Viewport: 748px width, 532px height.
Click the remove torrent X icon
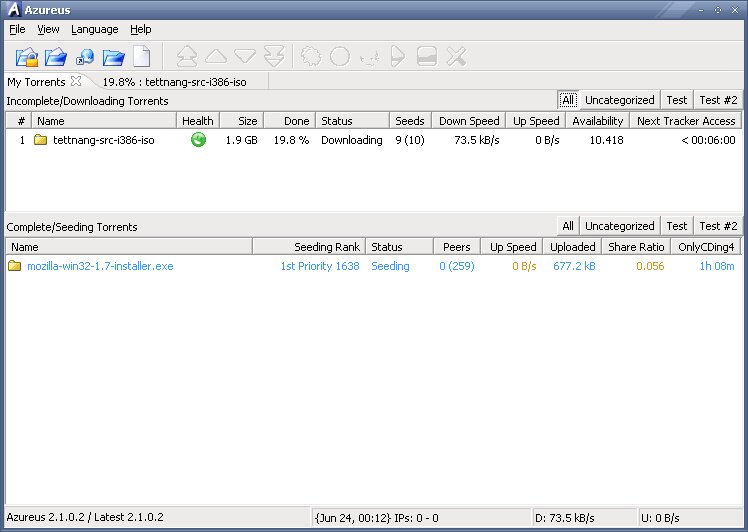tap(456, 57)
